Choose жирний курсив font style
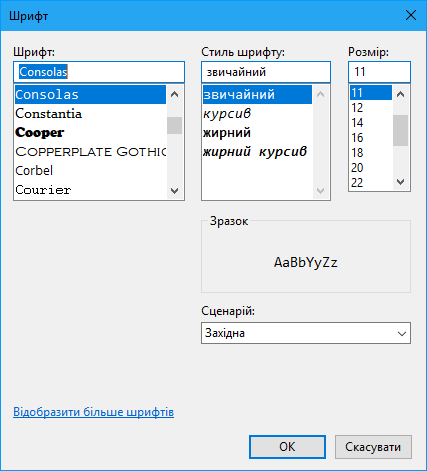Screen dimensions: 427x471 pos(257,152)
